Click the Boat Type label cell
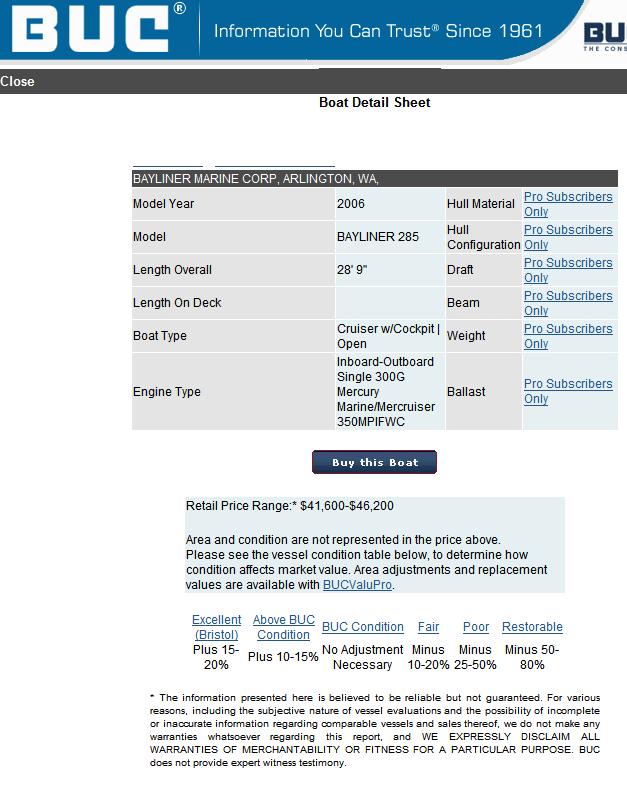 coord(233,336)
